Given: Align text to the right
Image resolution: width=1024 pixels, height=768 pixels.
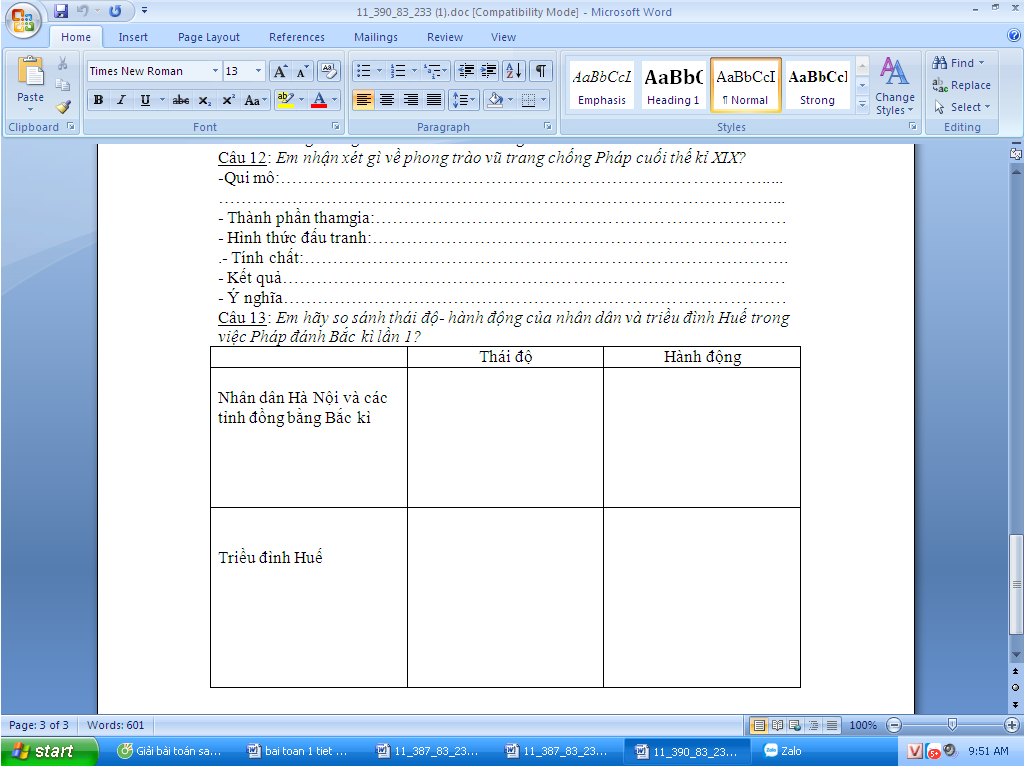Looking at the screenshot, I should (x=410, y=99).
